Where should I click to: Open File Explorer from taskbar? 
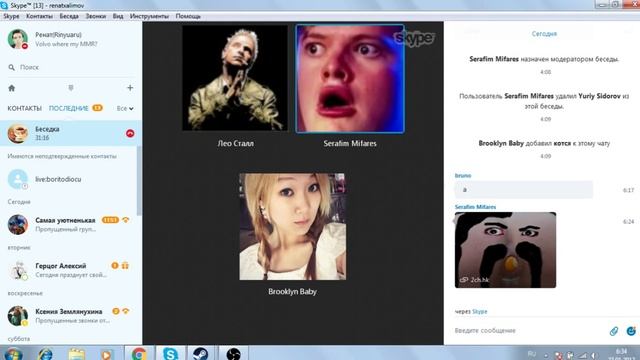point(76,353)
